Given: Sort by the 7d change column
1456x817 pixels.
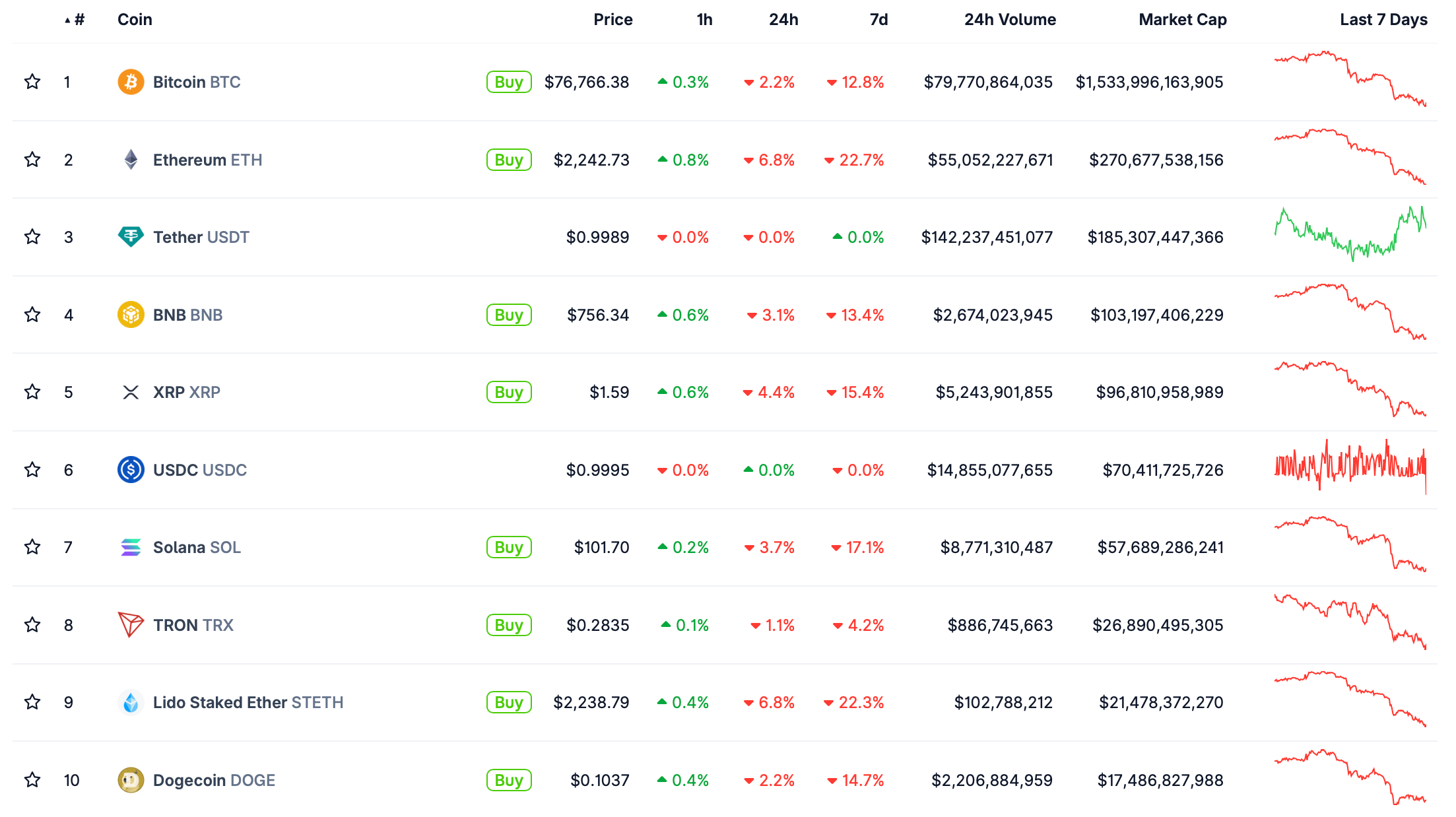Looking at the screenshot, I should (x=878, y=20).
